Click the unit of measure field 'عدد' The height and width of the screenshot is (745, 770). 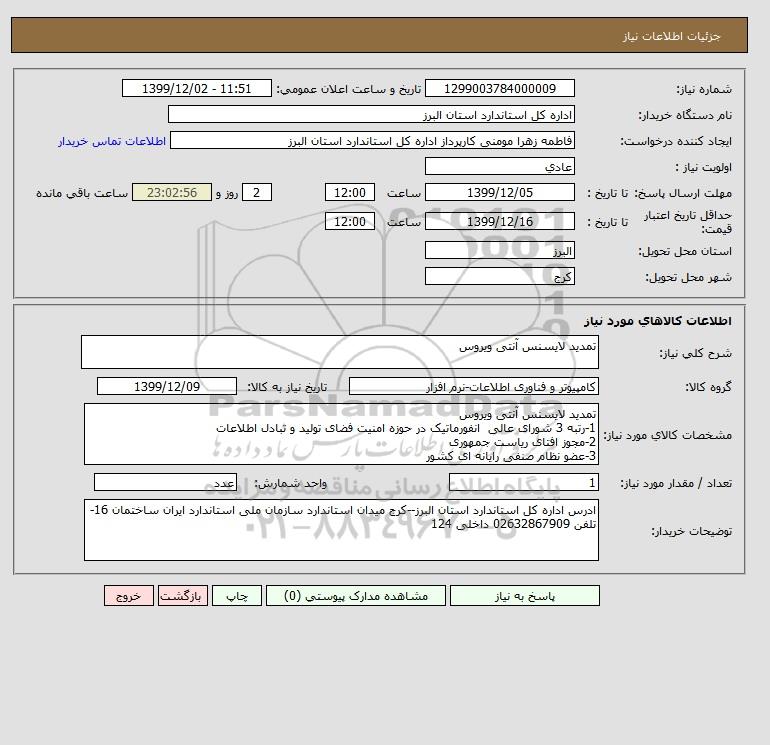coord(165,482)
